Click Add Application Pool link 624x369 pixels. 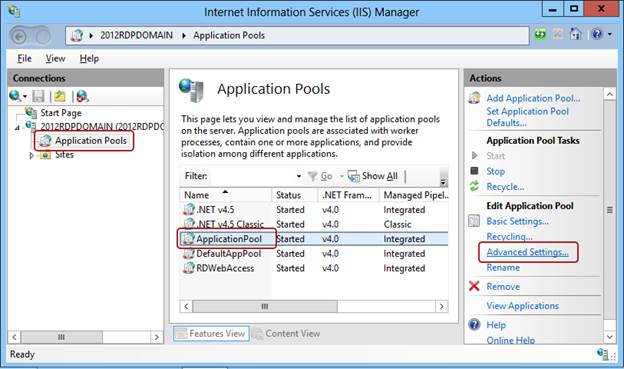[x=533, y=98]
